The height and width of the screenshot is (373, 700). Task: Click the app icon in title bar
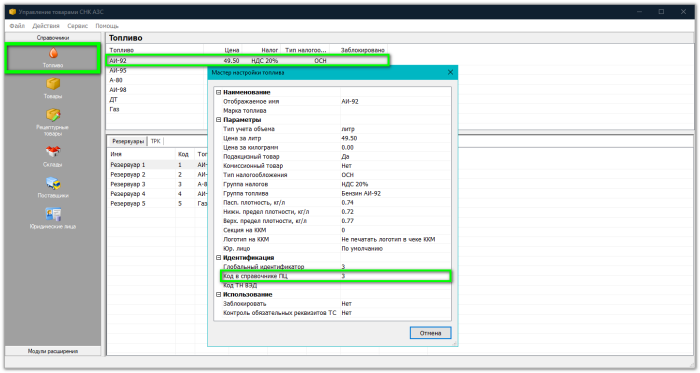click(12, 12)
